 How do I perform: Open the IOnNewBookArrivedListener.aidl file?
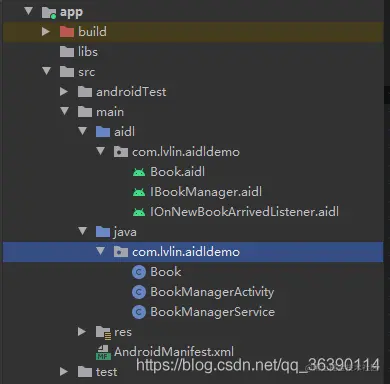[244, 212]
